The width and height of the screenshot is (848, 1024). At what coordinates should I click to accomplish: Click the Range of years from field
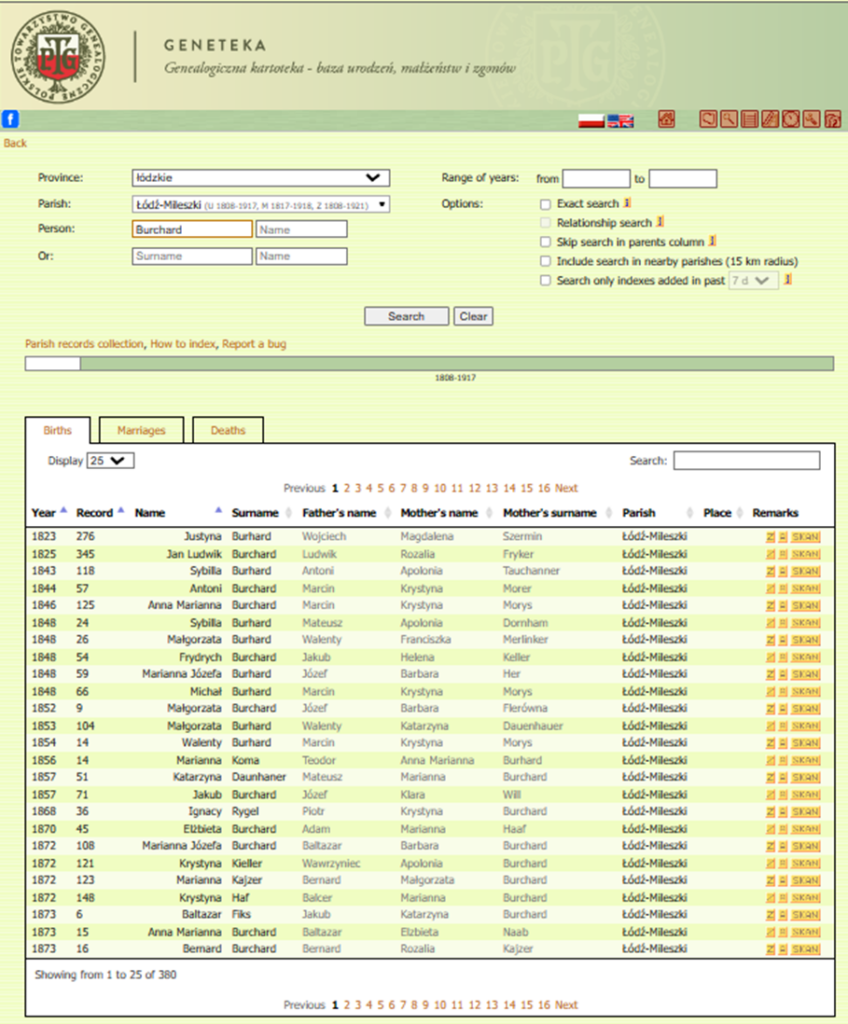click(x=596, y=178)
